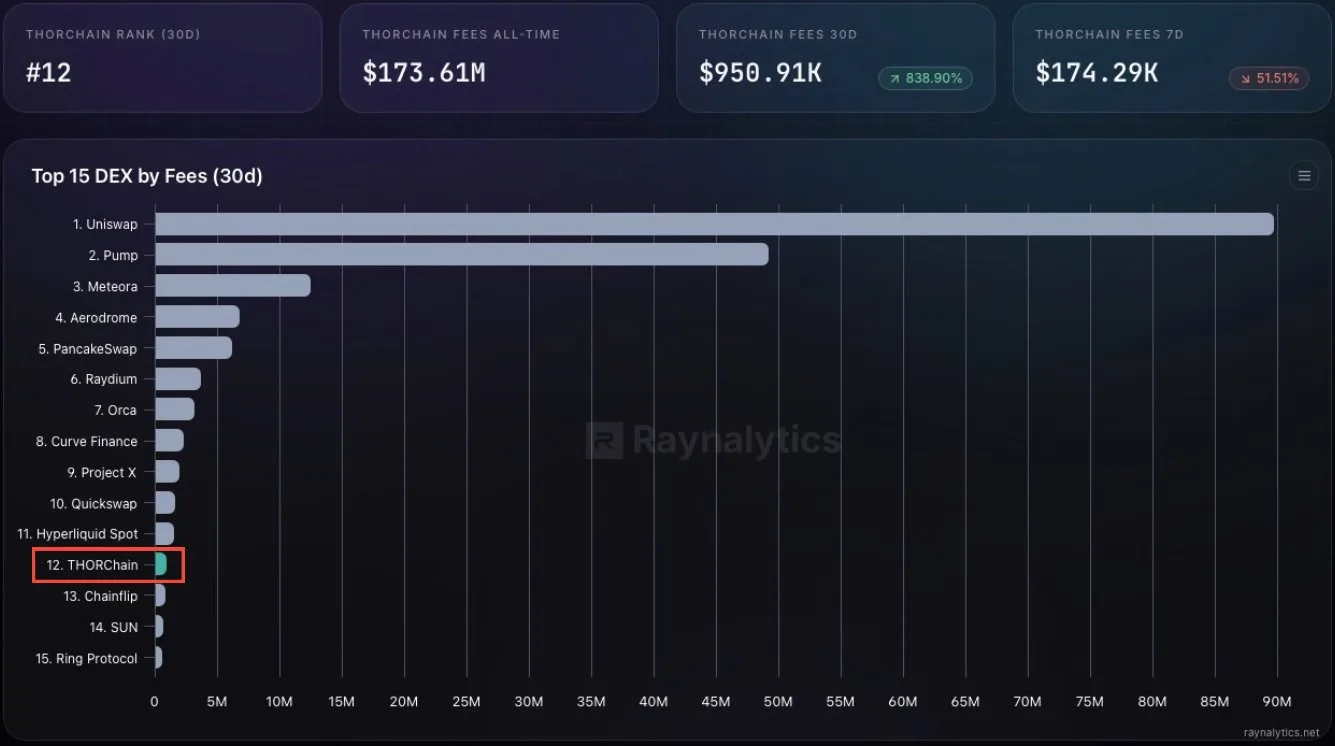The height and width of the screenshot is (746, 1335).
Task: Open the chart hamburger menu icon
Action: pyautogui.click(x=1304, y=176)
